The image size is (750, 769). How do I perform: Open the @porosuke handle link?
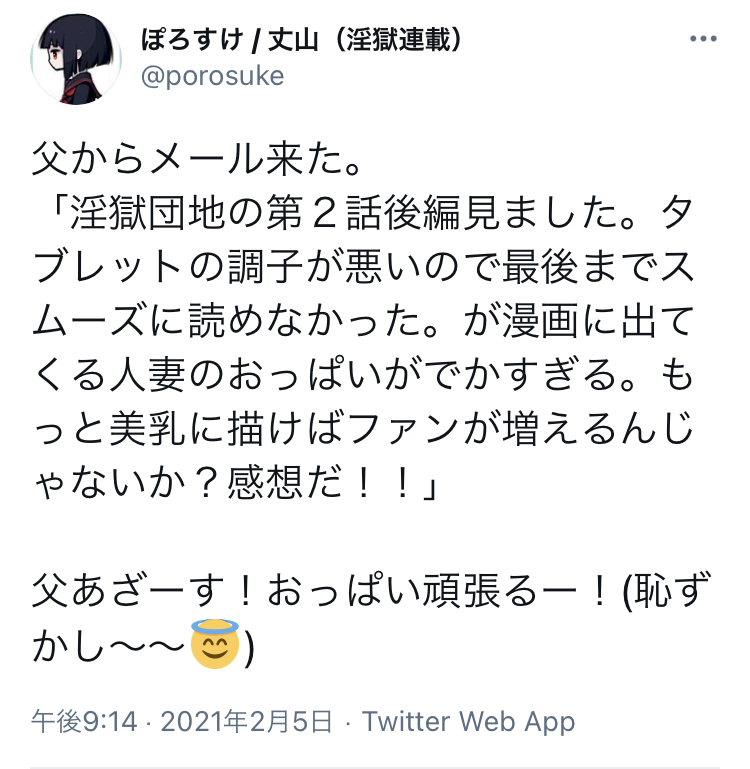[x=212, y=76]
